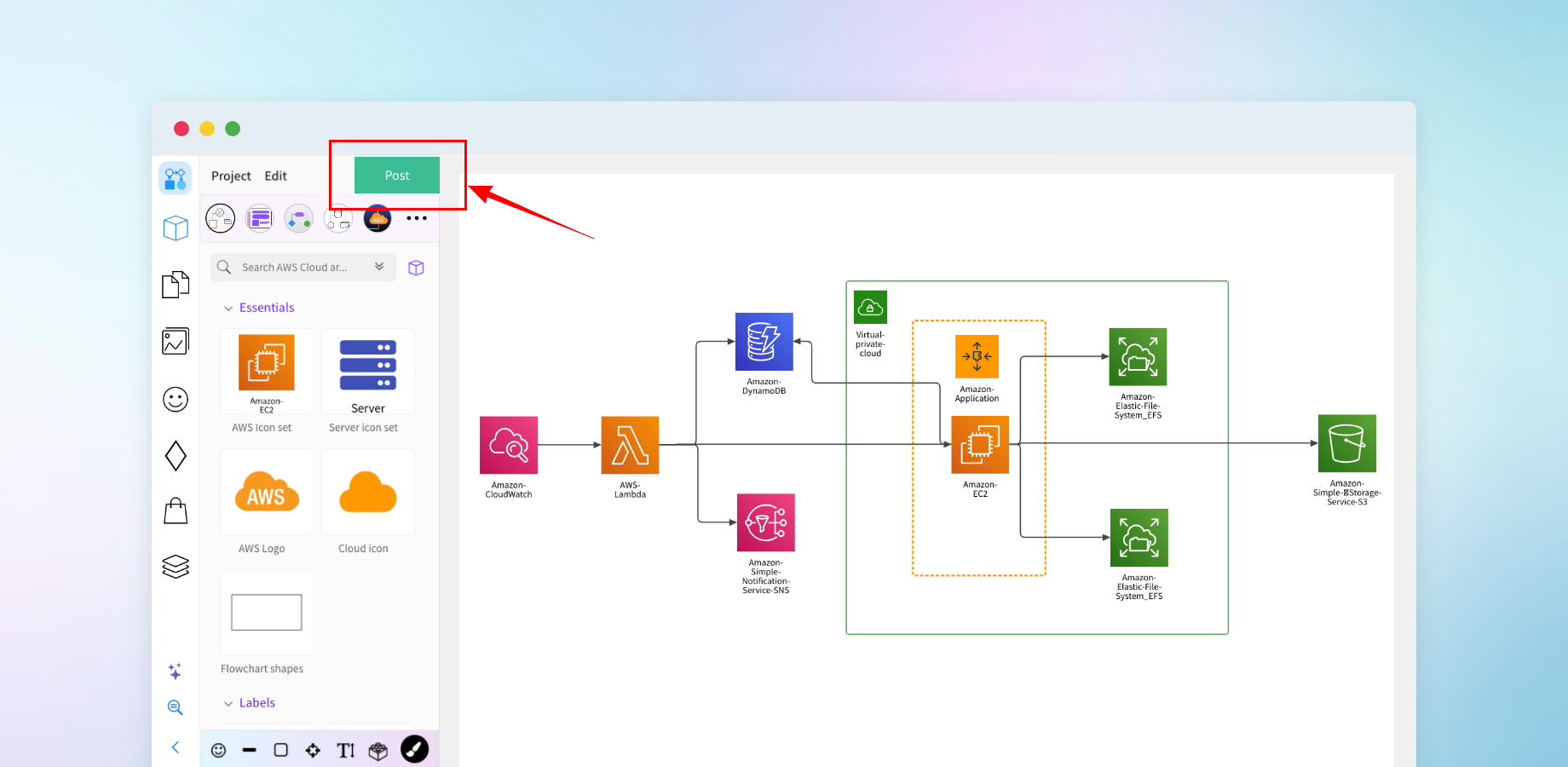
Task: Click the 'AWS-Lambda' label text
Action: (x=630, y=490)
